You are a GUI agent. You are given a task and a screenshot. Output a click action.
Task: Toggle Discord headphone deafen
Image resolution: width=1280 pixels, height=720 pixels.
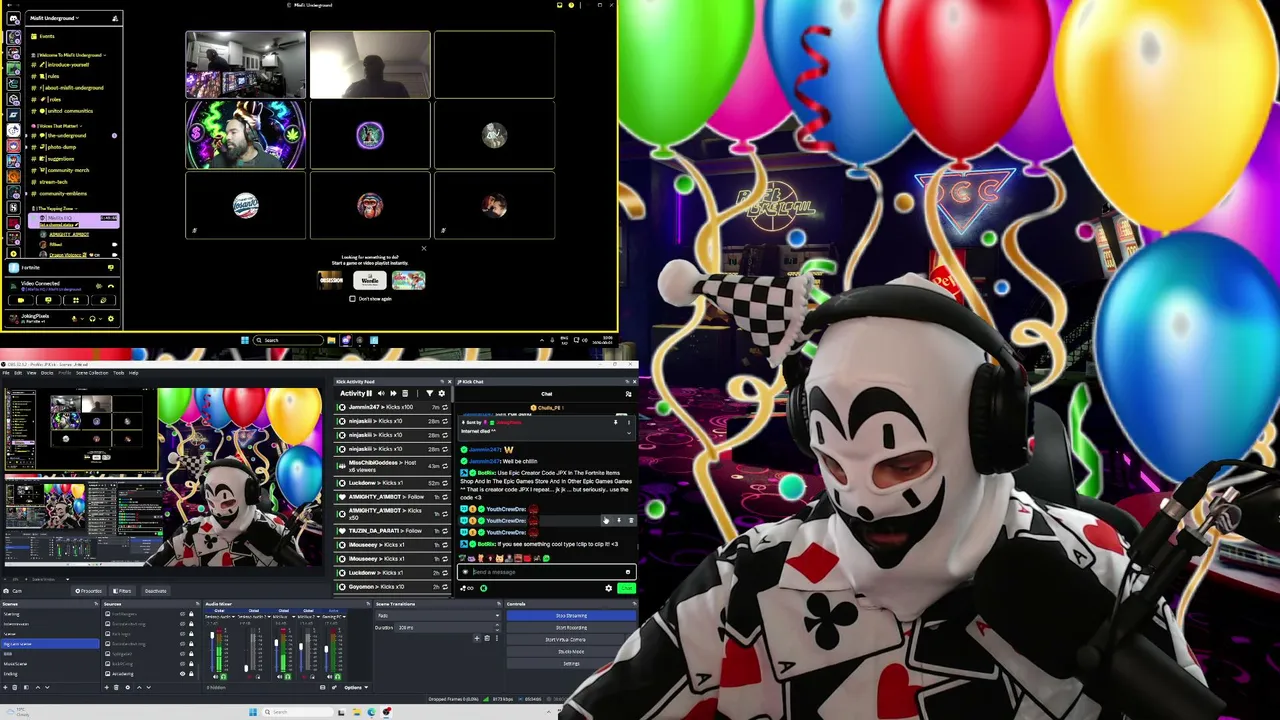92,319
